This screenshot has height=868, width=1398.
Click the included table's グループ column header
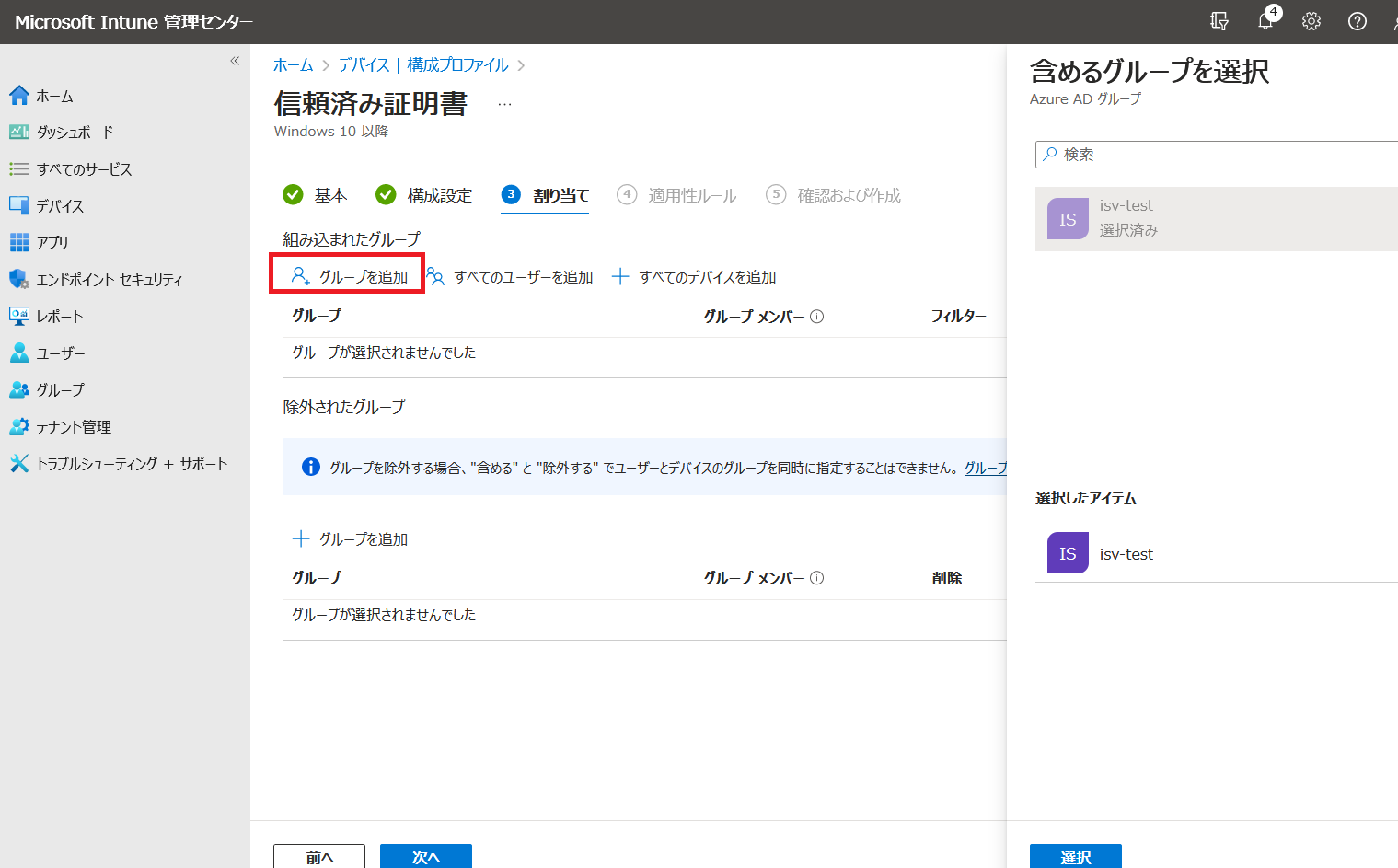pos(317,316)
